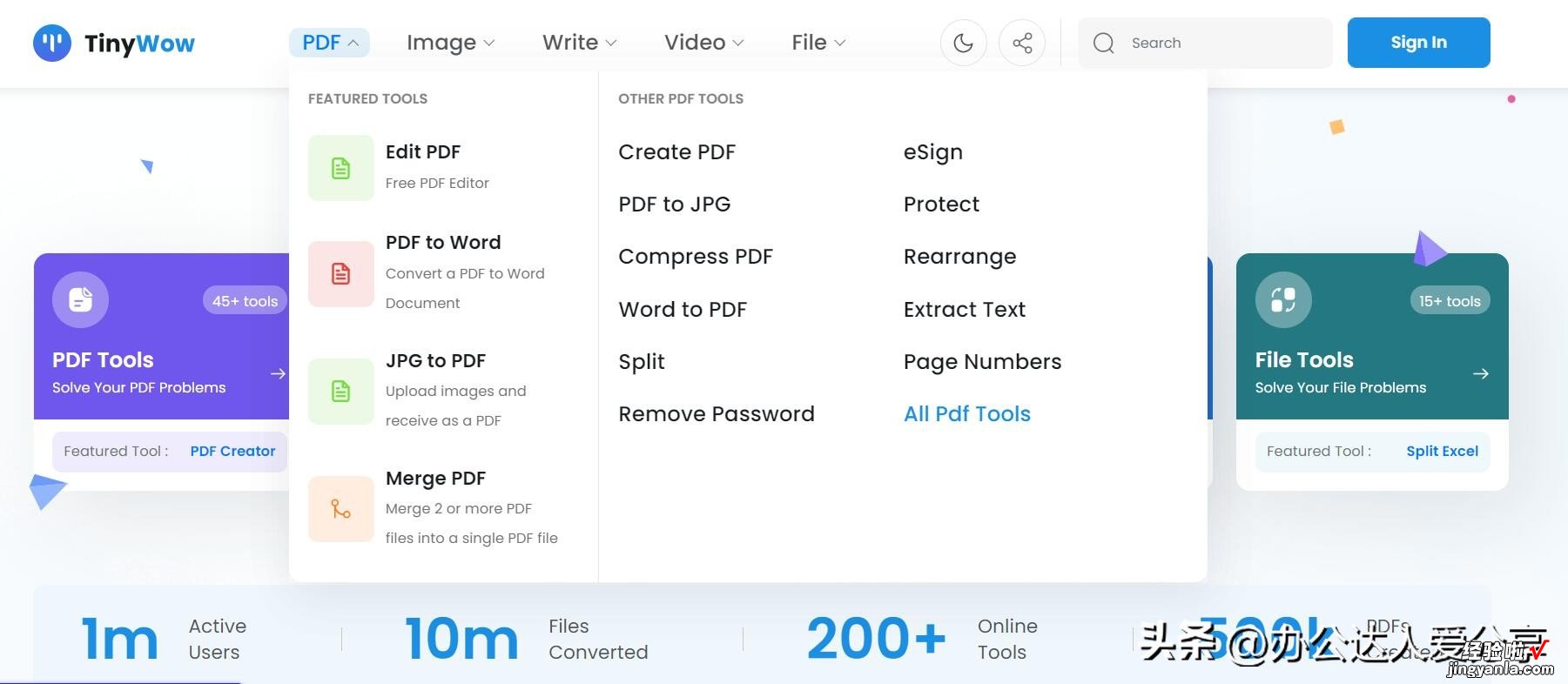Click the 45+ tools badge
Image resolution: width=1568 pixels, height=684 pixels.
245,301
